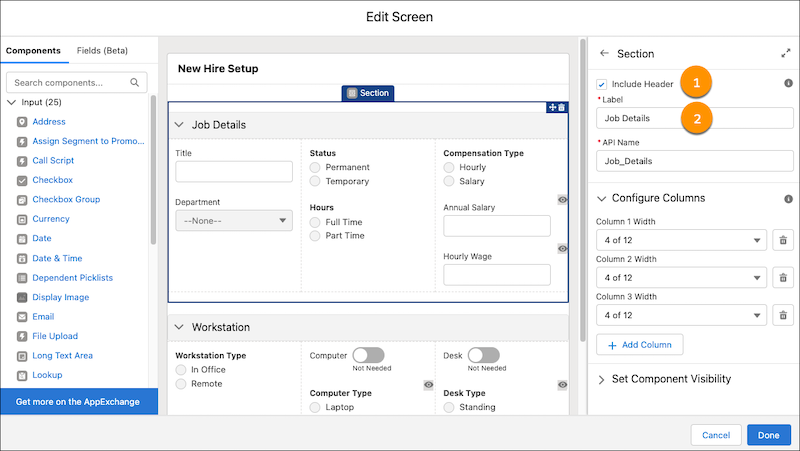
Task: Click the Add Column button
Action: 640,344
